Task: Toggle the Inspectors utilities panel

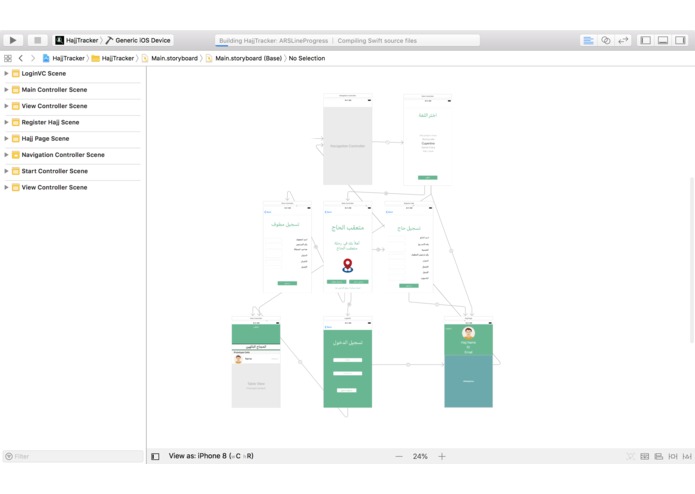Action: pyautogui.click(x=680, y=40)
